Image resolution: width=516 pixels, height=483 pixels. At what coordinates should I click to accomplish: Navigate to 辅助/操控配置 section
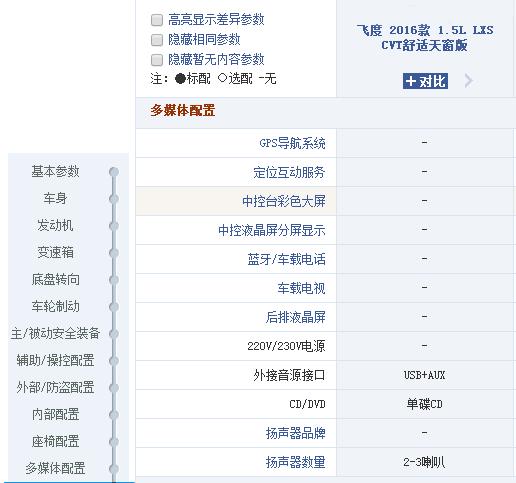coord(55,360)
